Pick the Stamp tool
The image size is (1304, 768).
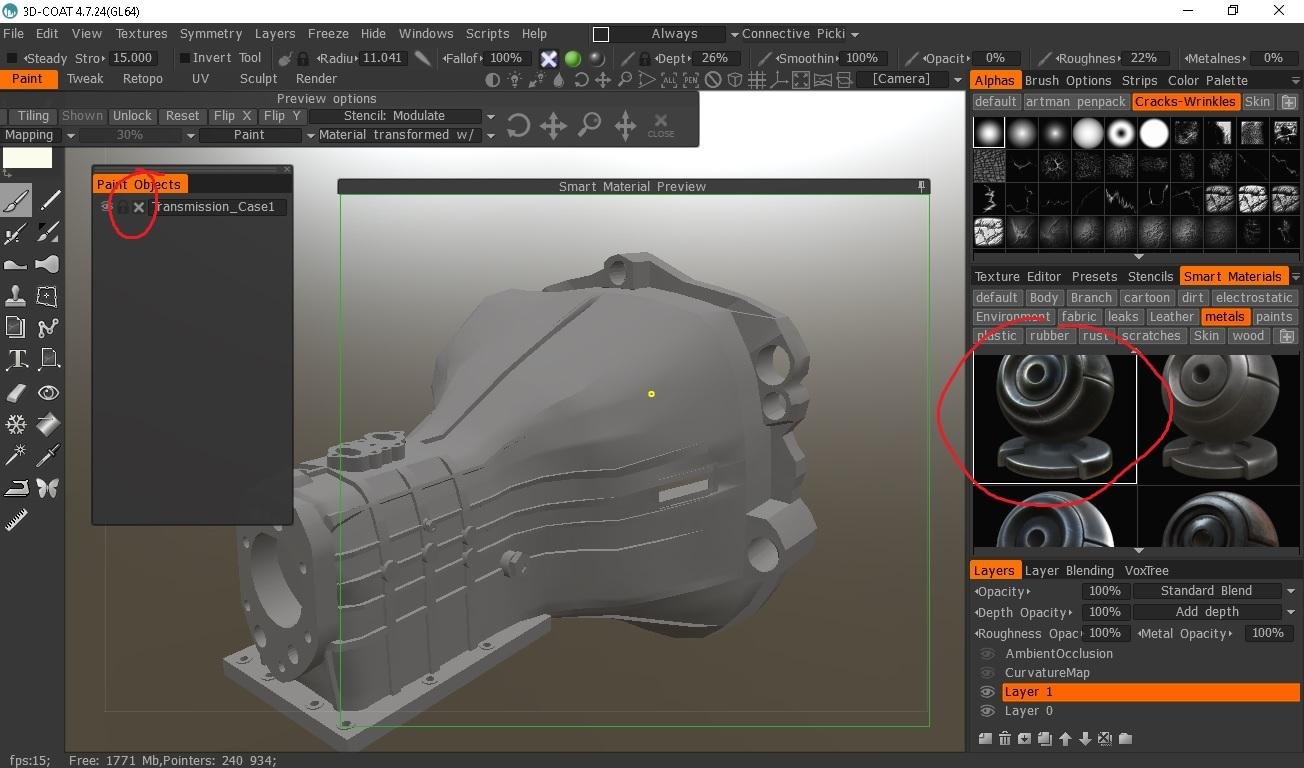pos(16,296)
